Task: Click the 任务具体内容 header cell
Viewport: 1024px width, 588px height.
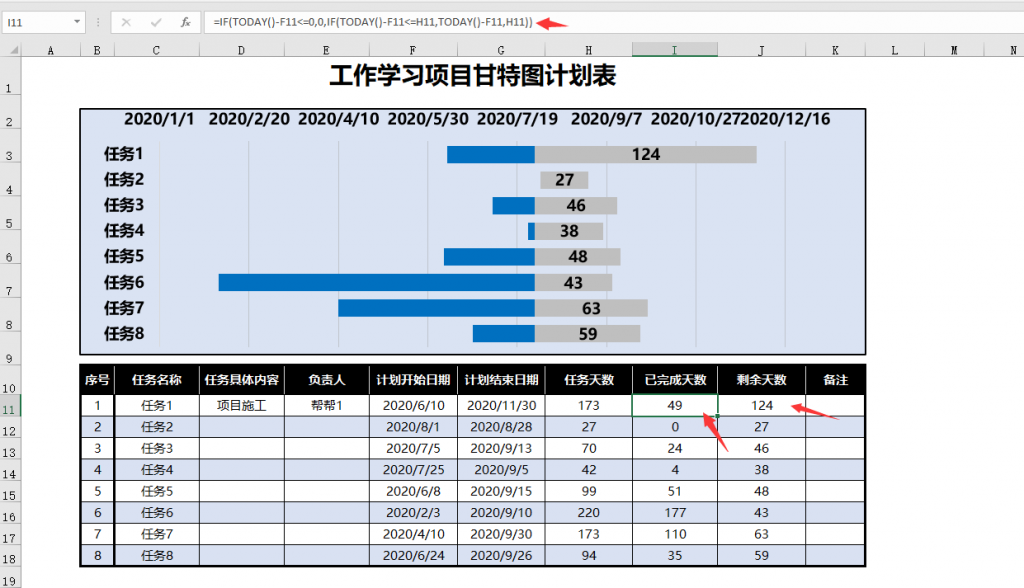Action: pos(242,380)
